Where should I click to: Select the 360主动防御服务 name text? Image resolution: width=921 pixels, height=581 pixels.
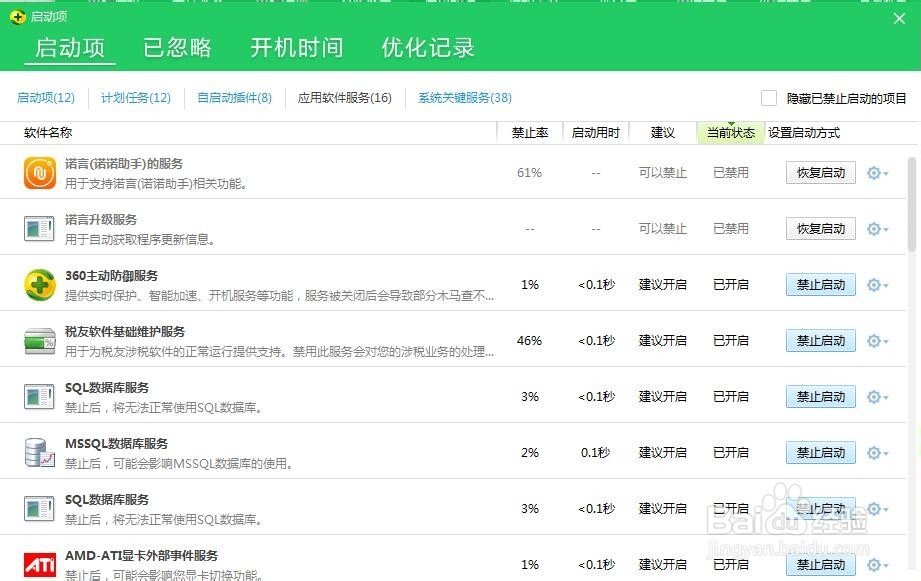tap(112, 276)
